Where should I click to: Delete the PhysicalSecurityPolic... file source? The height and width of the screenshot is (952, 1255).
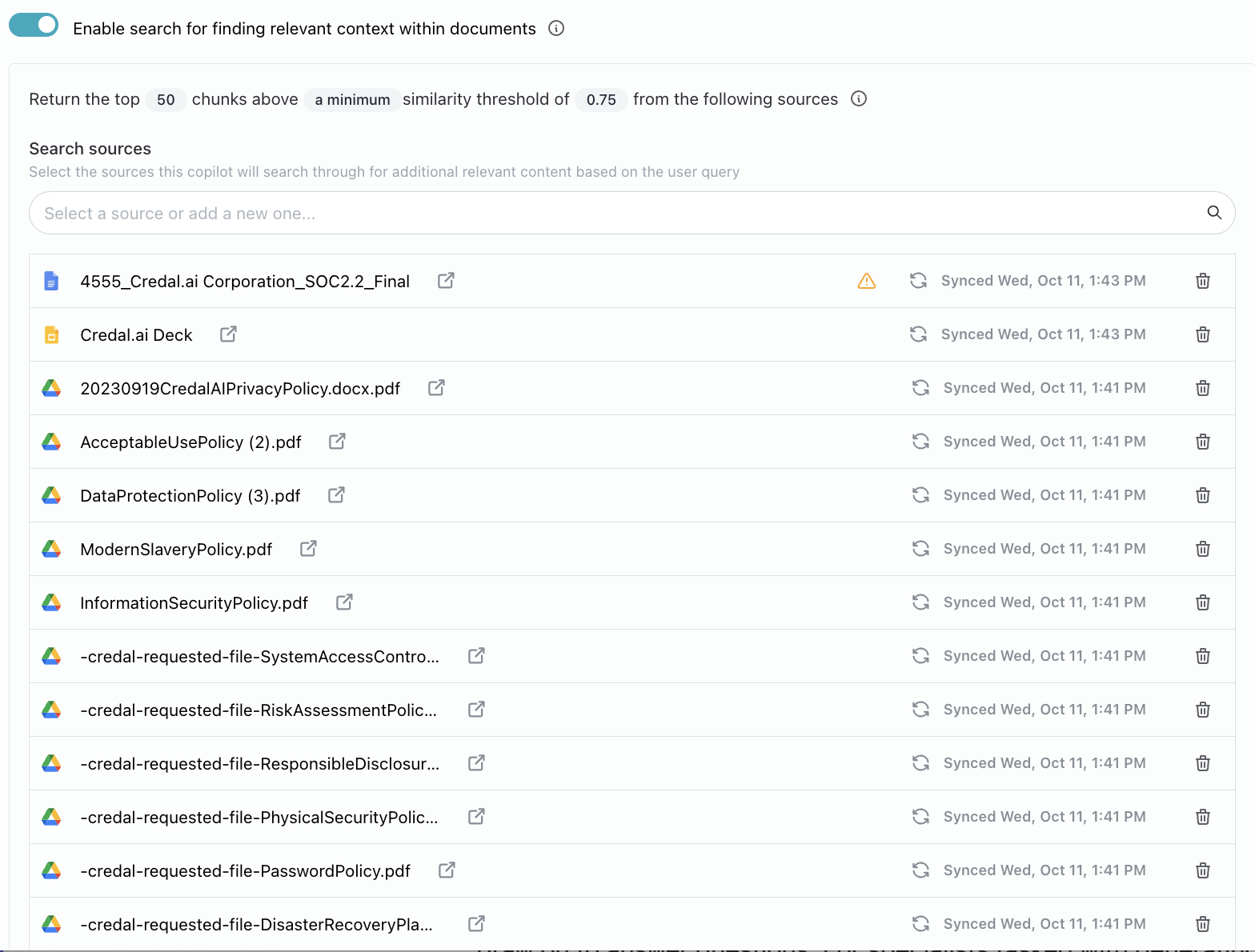1203,817
